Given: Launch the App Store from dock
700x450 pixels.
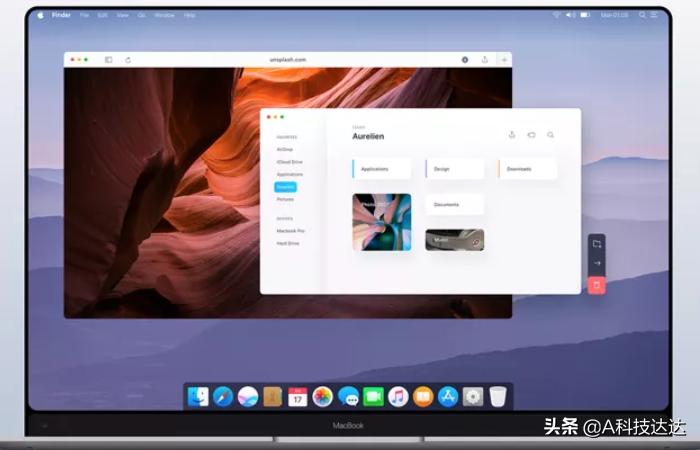Looking at the screenshot, I should 448,396.
